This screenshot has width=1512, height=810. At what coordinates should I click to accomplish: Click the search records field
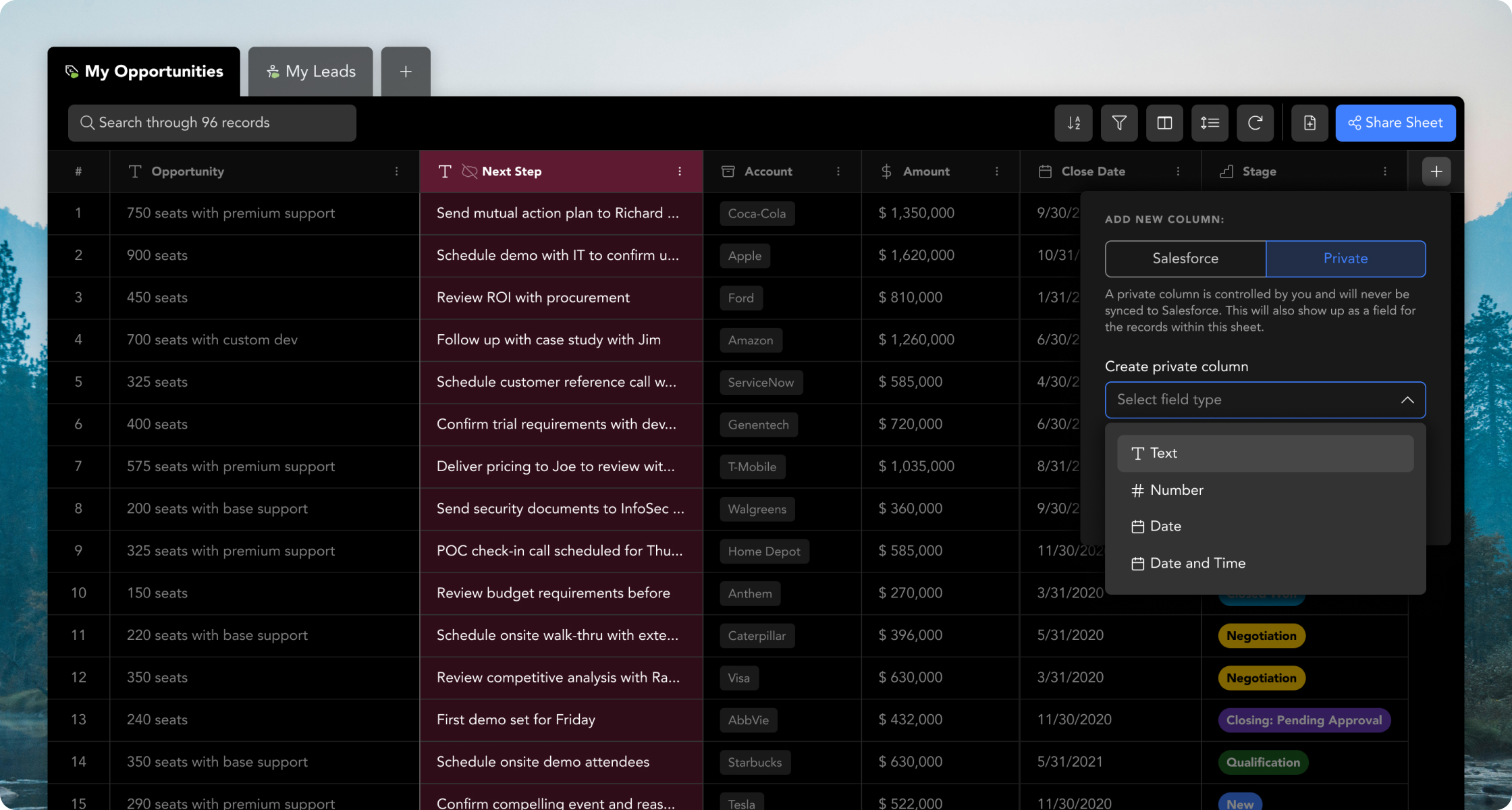[212, 123]
